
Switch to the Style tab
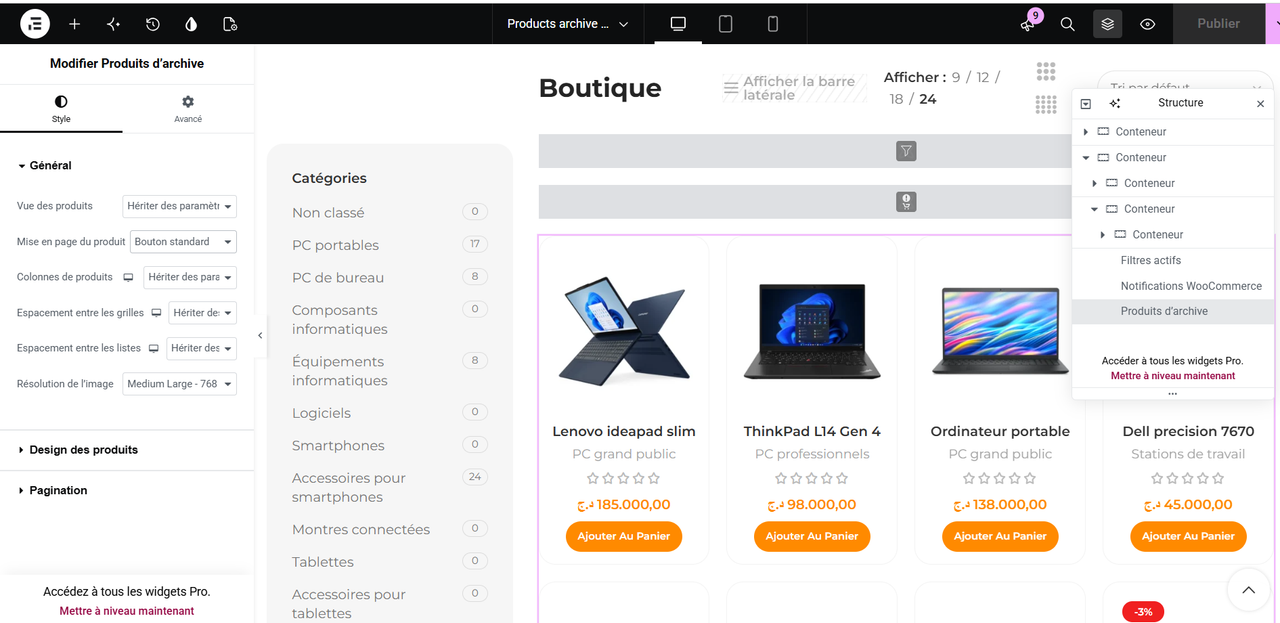point(61,109)
